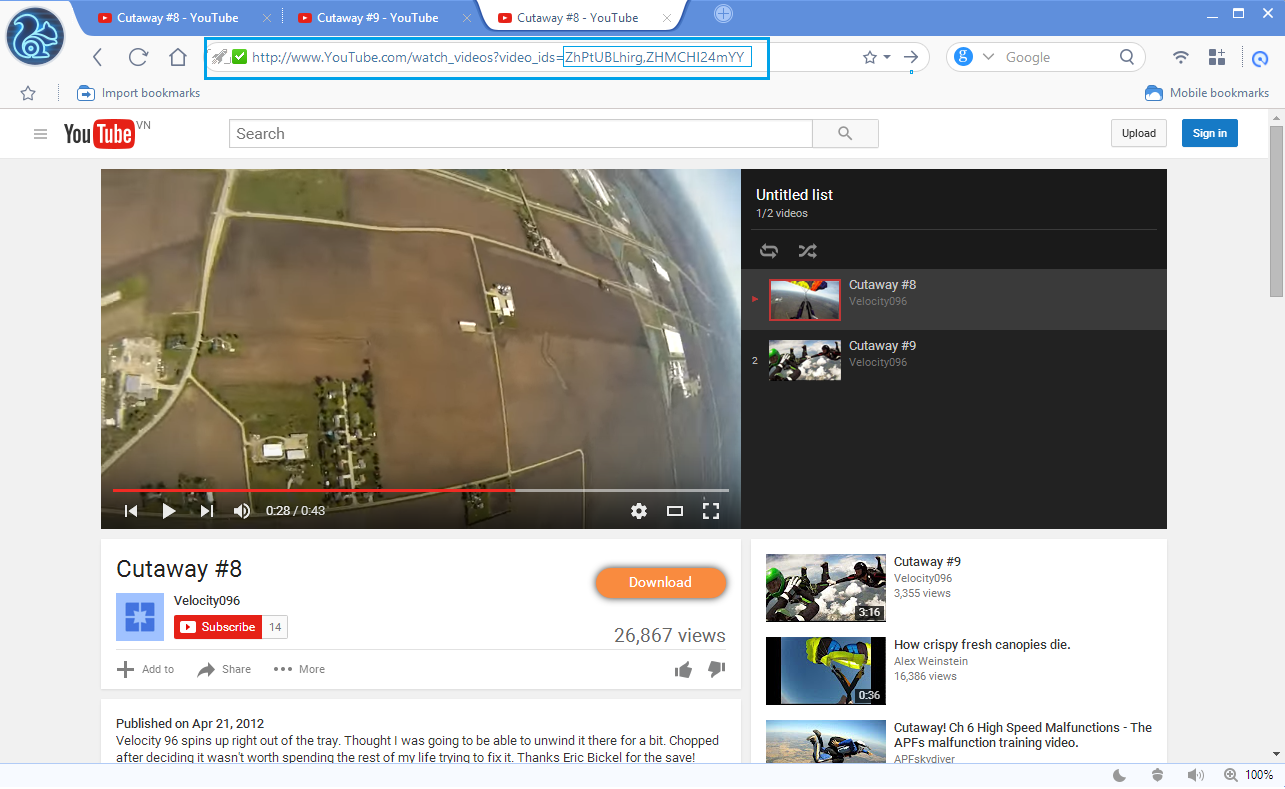Image resolution: width=1285 pixels, height=789 pixels.
Task: Click the search box magnifier icon
Action: pos(1127,57)
